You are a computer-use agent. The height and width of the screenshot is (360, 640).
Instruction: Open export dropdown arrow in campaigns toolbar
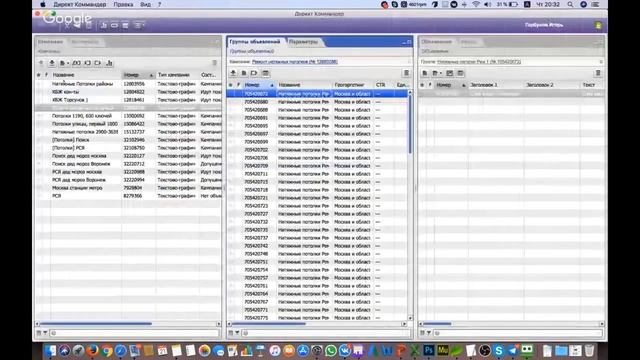[68, 63]
